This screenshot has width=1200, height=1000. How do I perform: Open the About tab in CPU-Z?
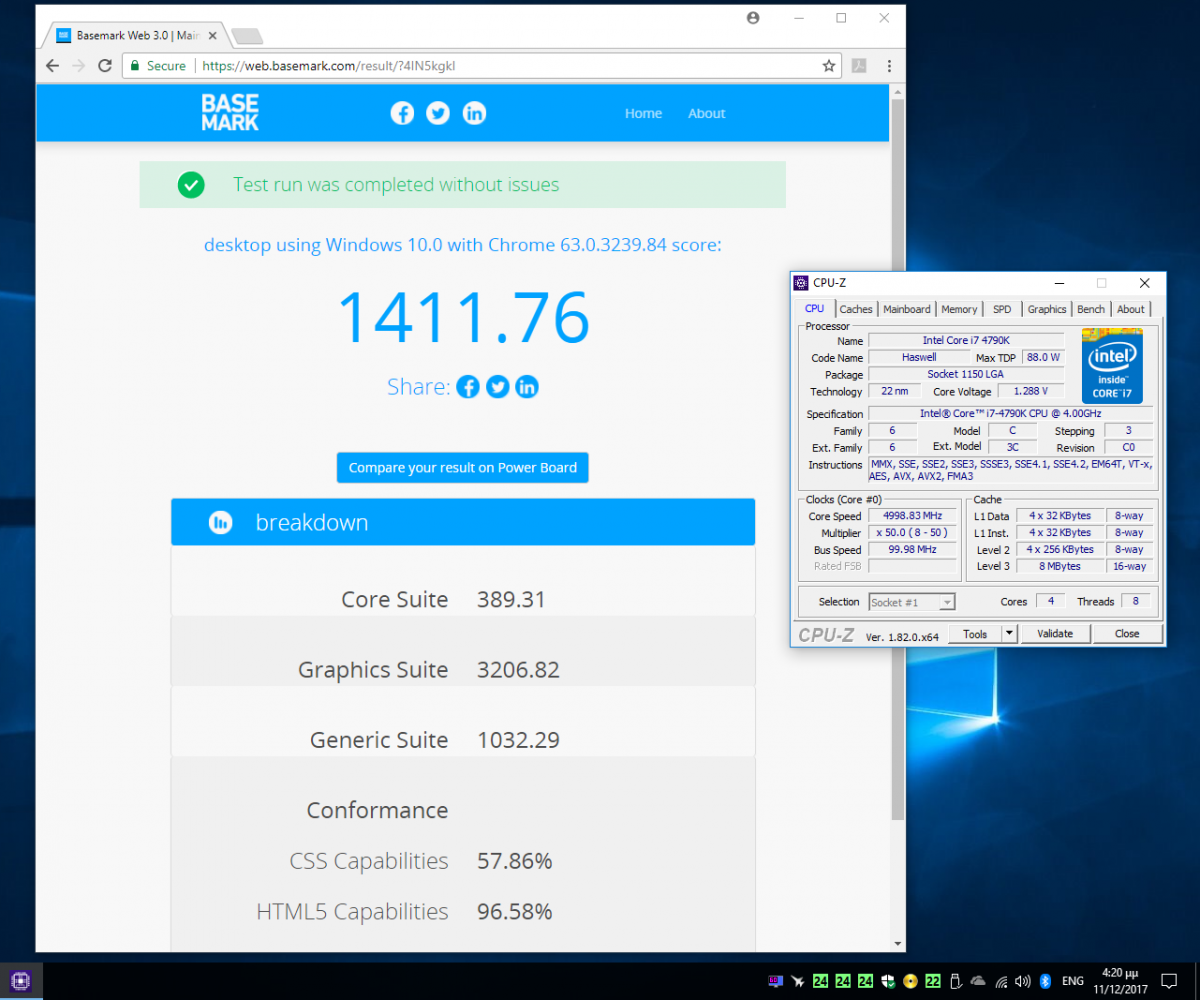click(1131, 309)
